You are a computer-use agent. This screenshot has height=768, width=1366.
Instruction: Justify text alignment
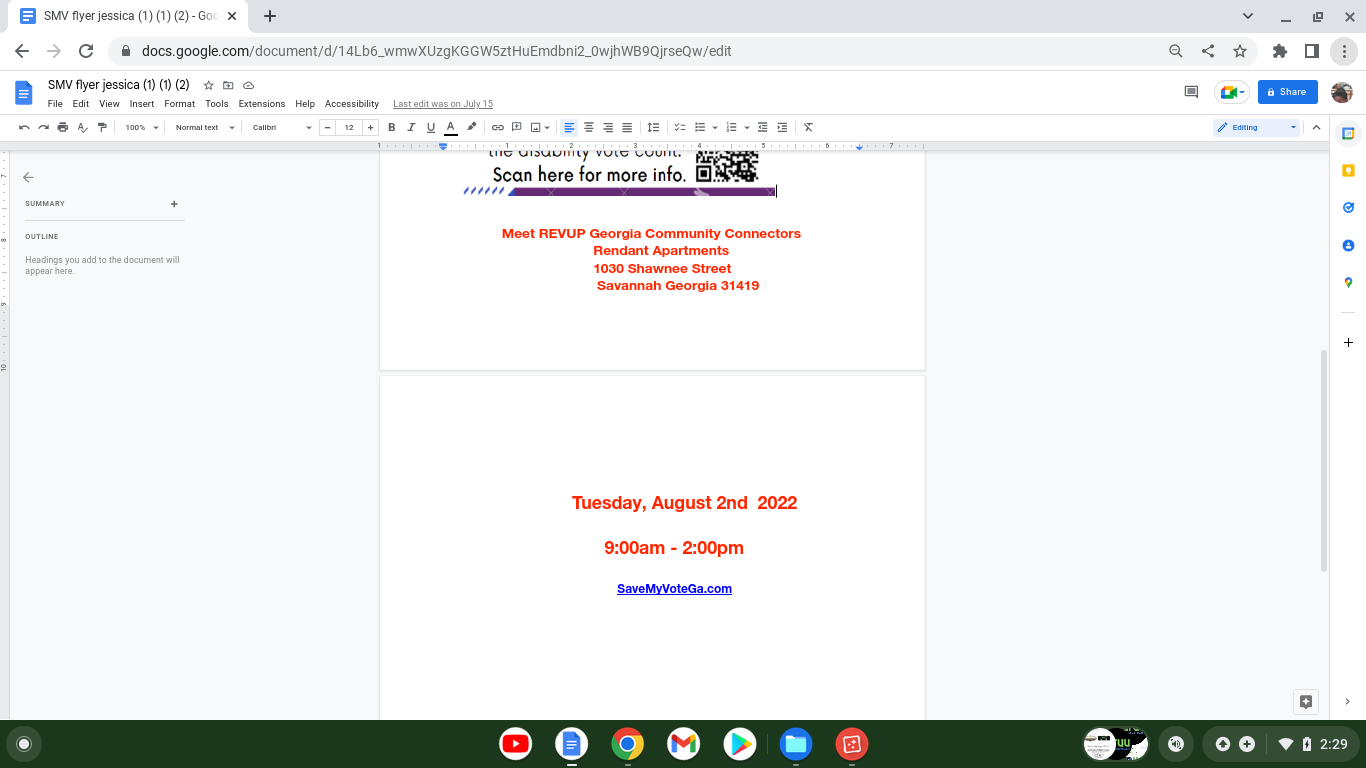(x=627, y=127)
